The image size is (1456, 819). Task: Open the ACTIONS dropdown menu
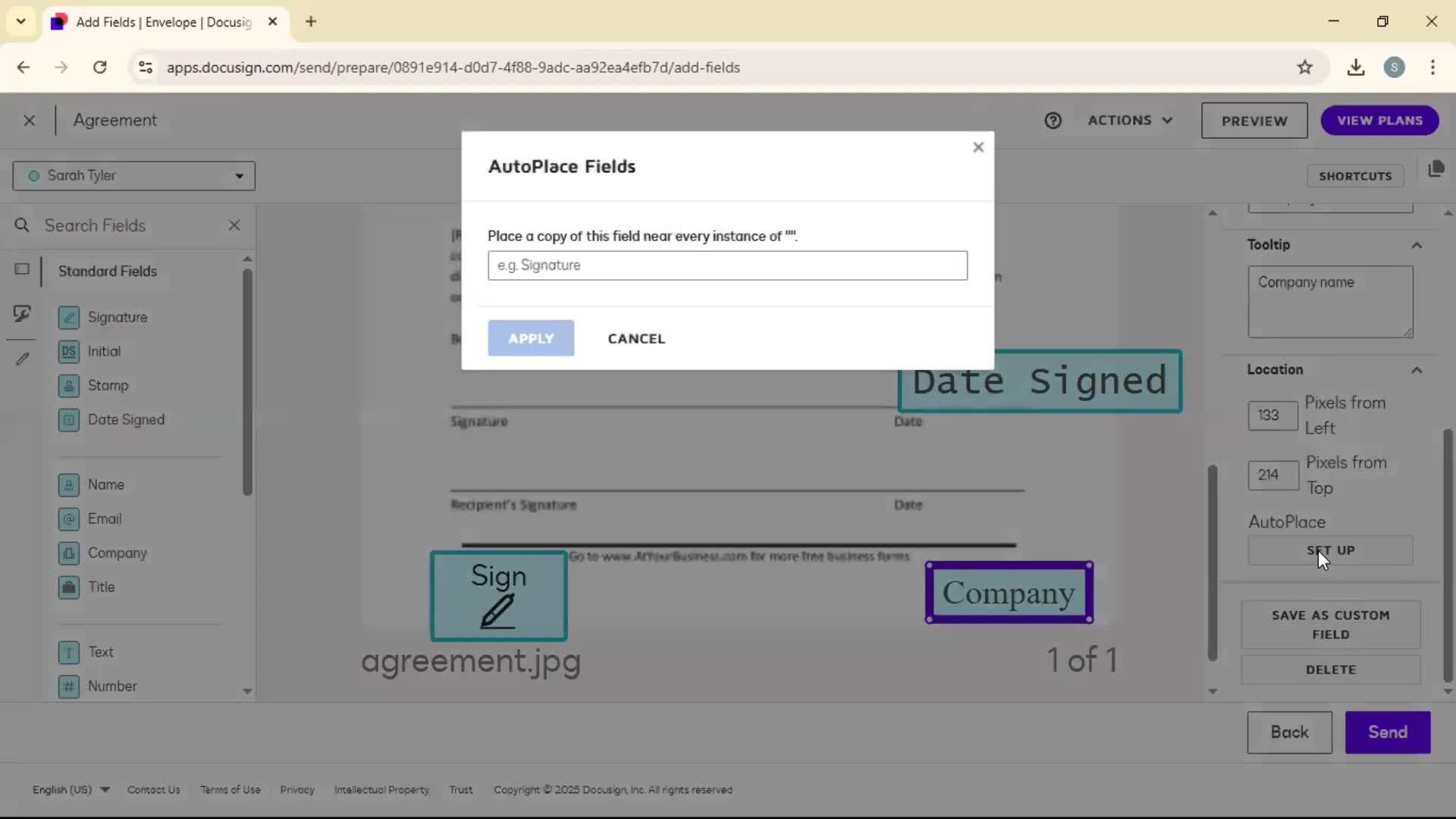tap(1130, 121)
